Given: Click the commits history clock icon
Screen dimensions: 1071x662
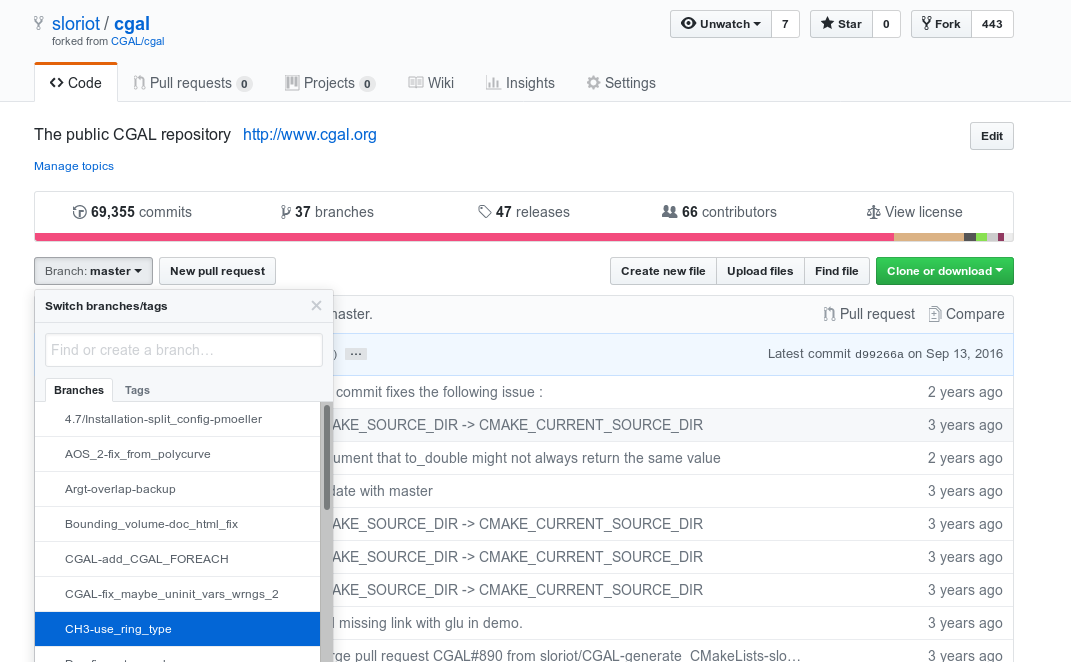Looking at the screenshot, I should (x=79, y=212).
